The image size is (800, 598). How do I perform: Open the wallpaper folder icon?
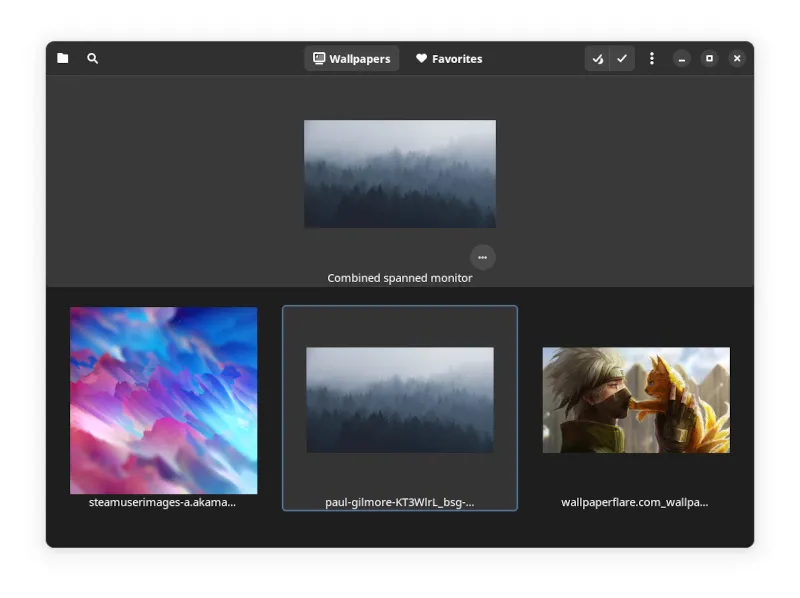click(x=63, y=59)
